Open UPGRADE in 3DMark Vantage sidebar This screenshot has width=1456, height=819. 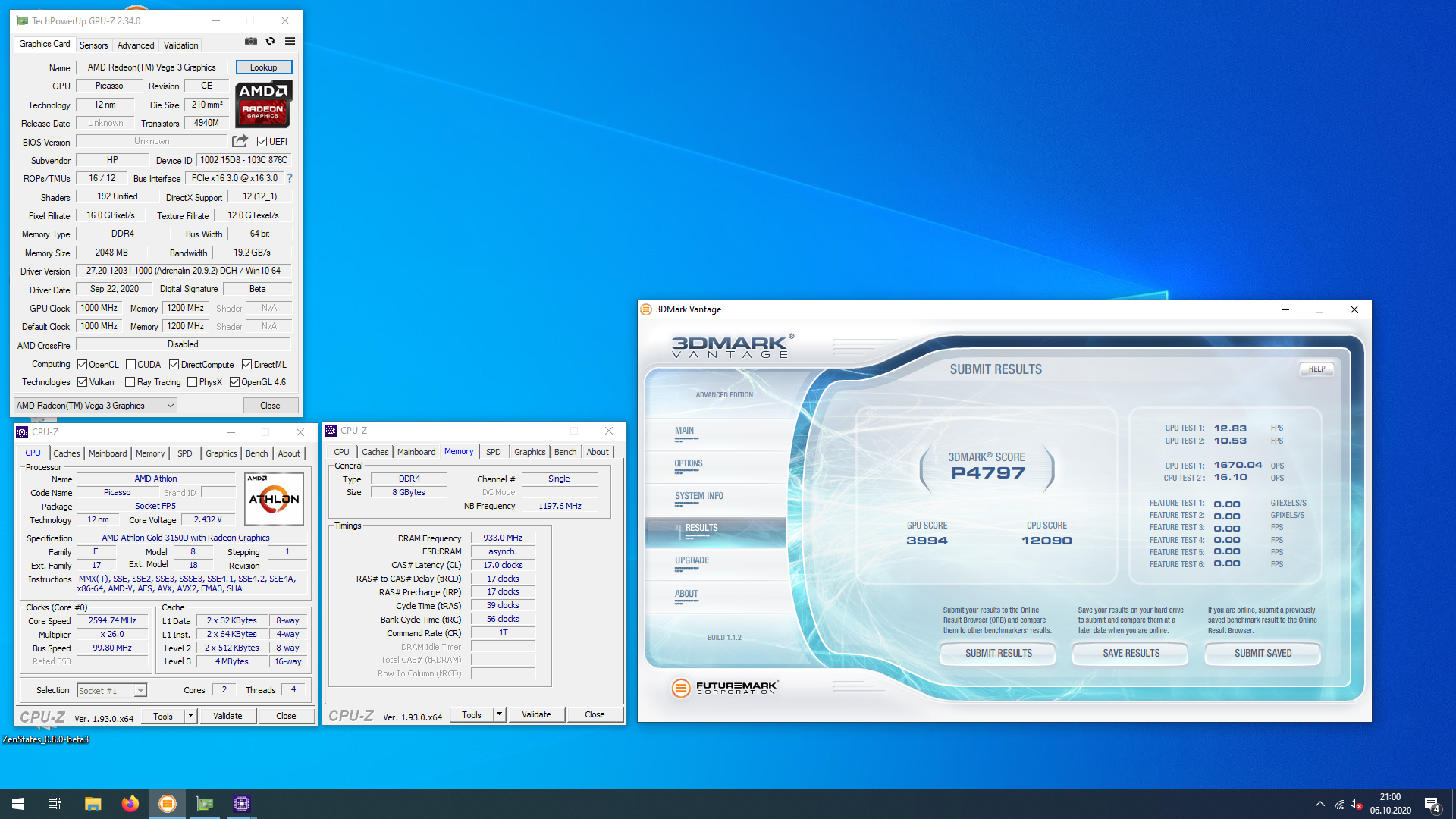pyautogui.click(x=692, y=561)
